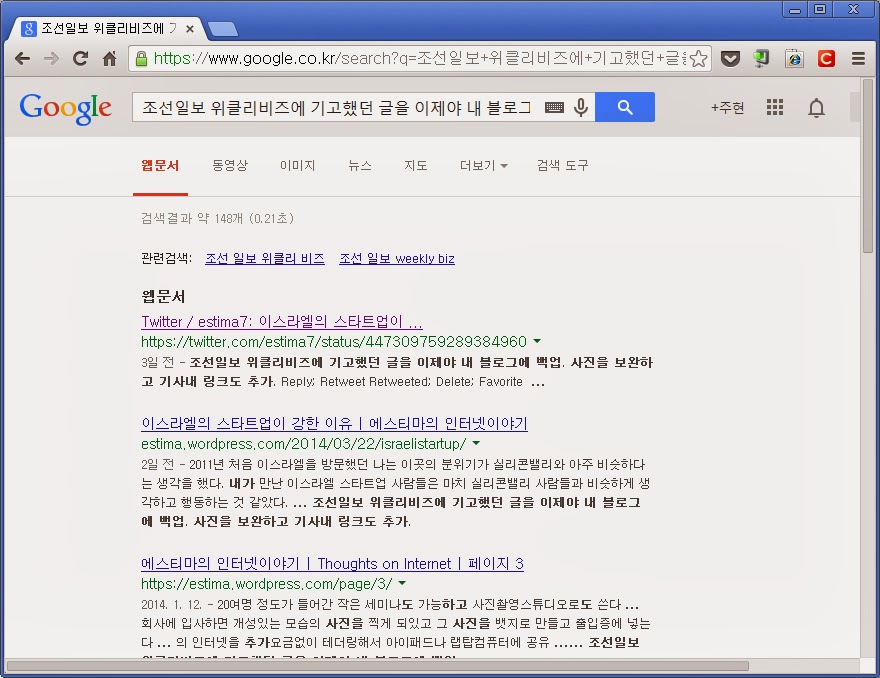880x678 pixels.
Task: Bookmark this page with the star icon
Action: pyautogui.click(x=698, y=58)
